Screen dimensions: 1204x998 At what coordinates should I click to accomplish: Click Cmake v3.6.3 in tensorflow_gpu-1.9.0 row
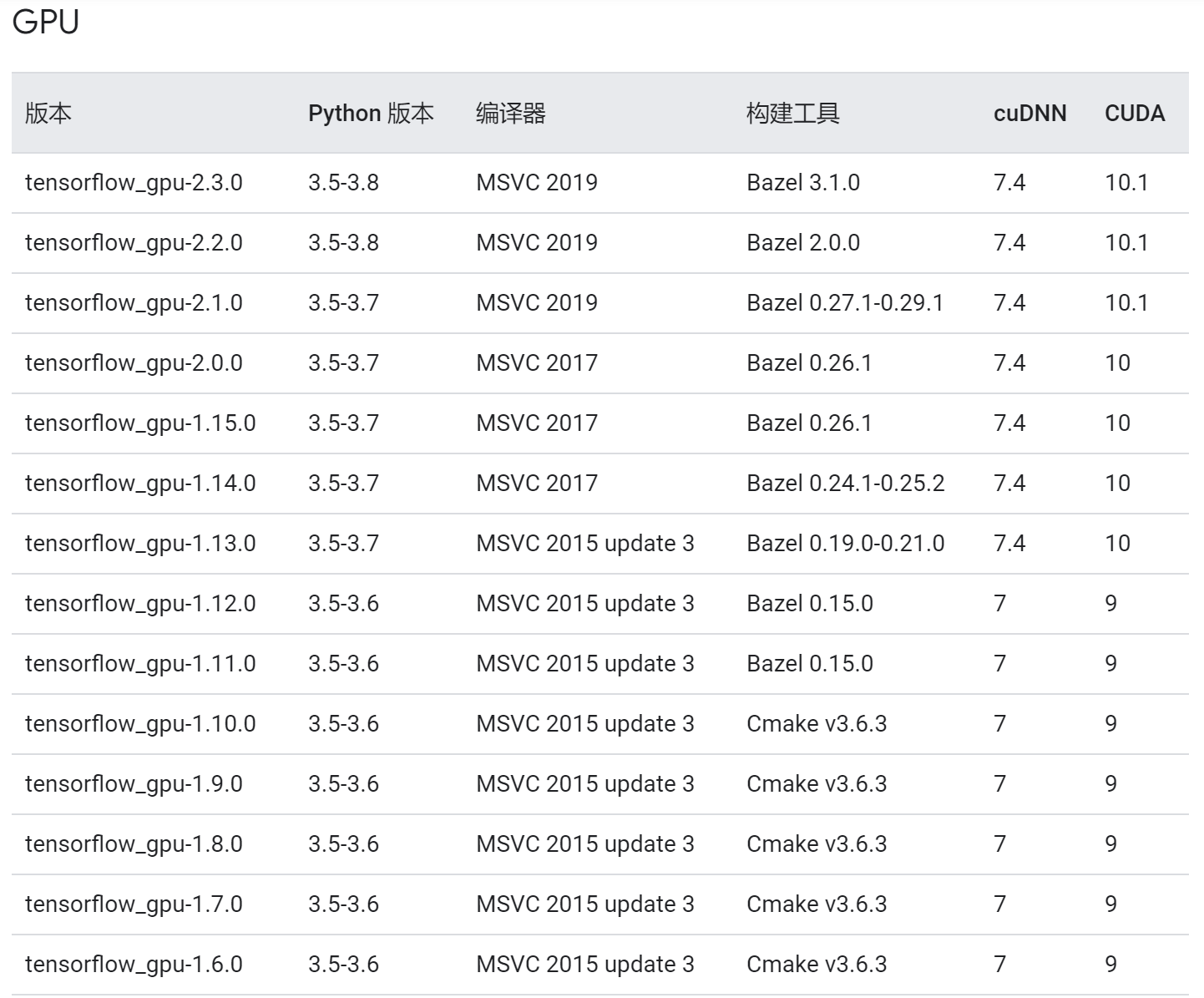coord(817,784)
